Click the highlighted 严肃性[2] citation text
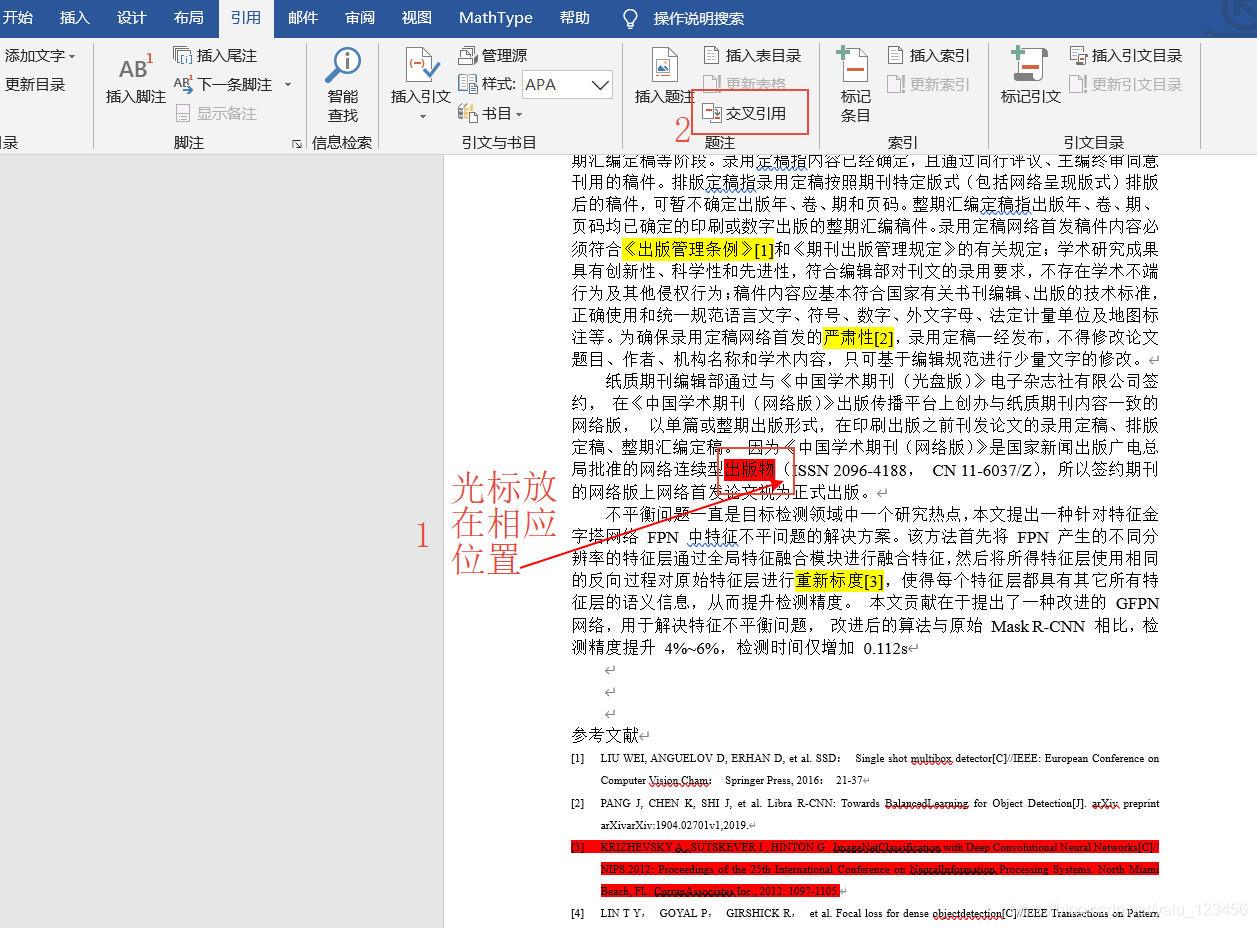 coord(859,337)
